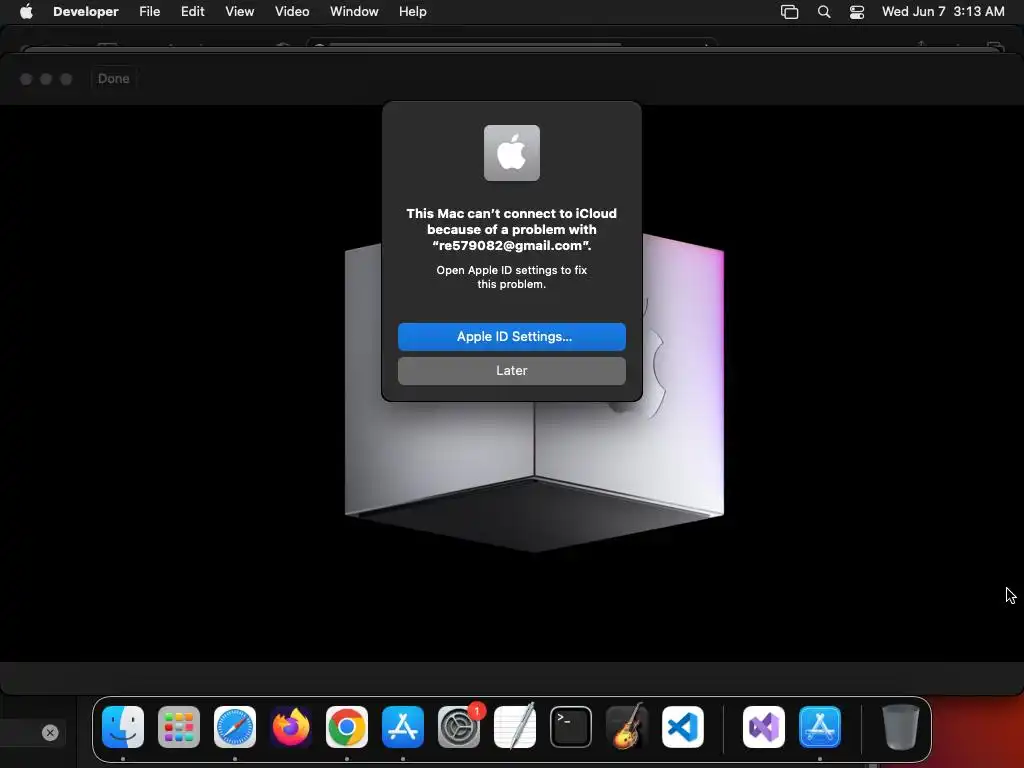
Task: Open the Apple Developer app from the Dock
Action: pos(820,727)
